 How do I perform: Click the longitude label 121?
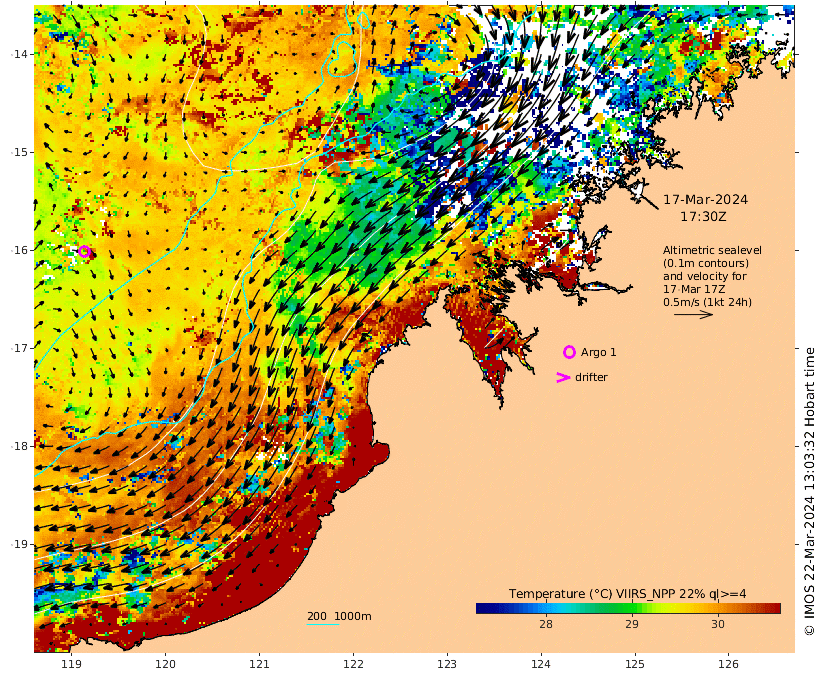[x=259, y=664]
